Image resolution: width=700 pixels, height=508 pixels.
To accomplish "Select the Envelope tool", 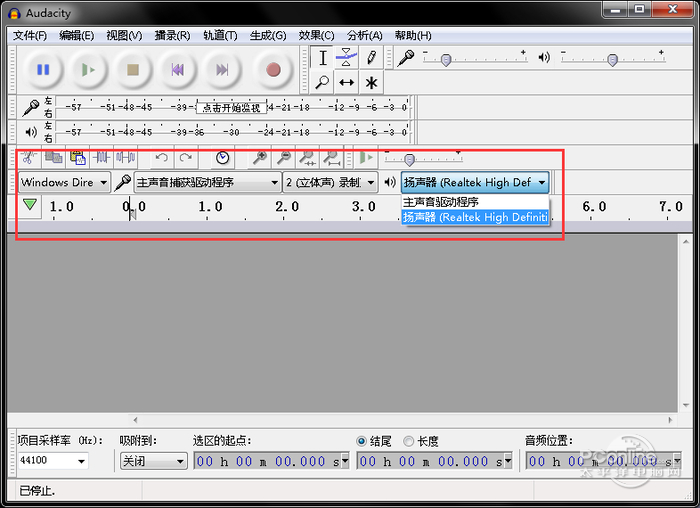I will coord(346,58).
